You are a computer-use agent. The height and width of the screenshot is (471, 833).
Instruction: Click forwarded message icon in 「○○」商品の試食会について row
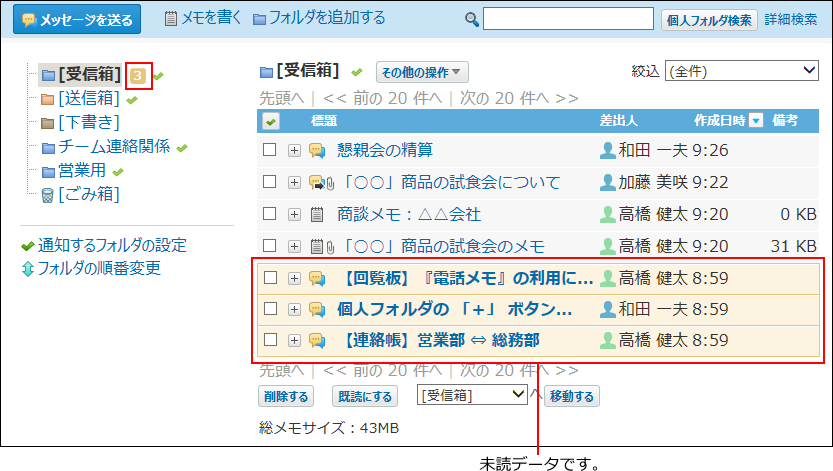pyautogui.click(x=317, y=183)
